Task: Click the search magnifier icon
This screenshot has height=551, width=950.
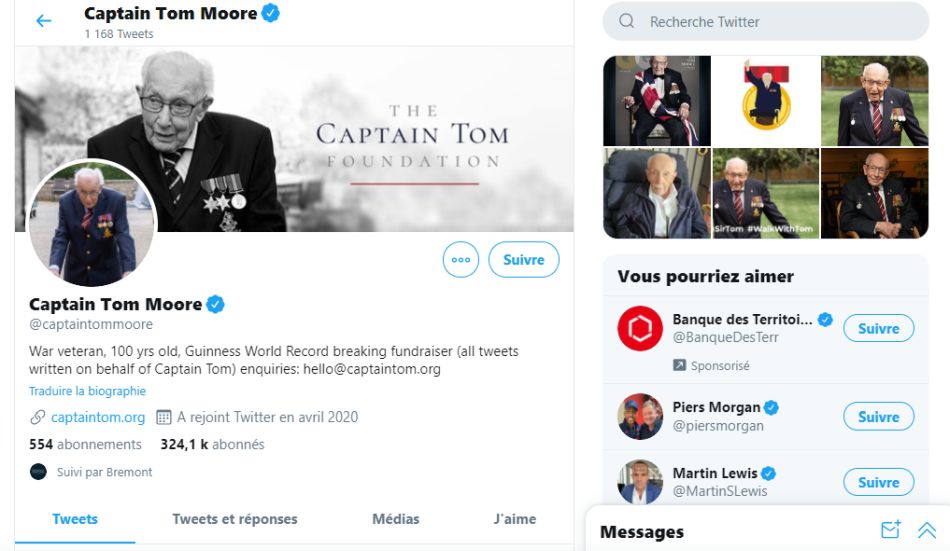Action: [x=627, y=21]
